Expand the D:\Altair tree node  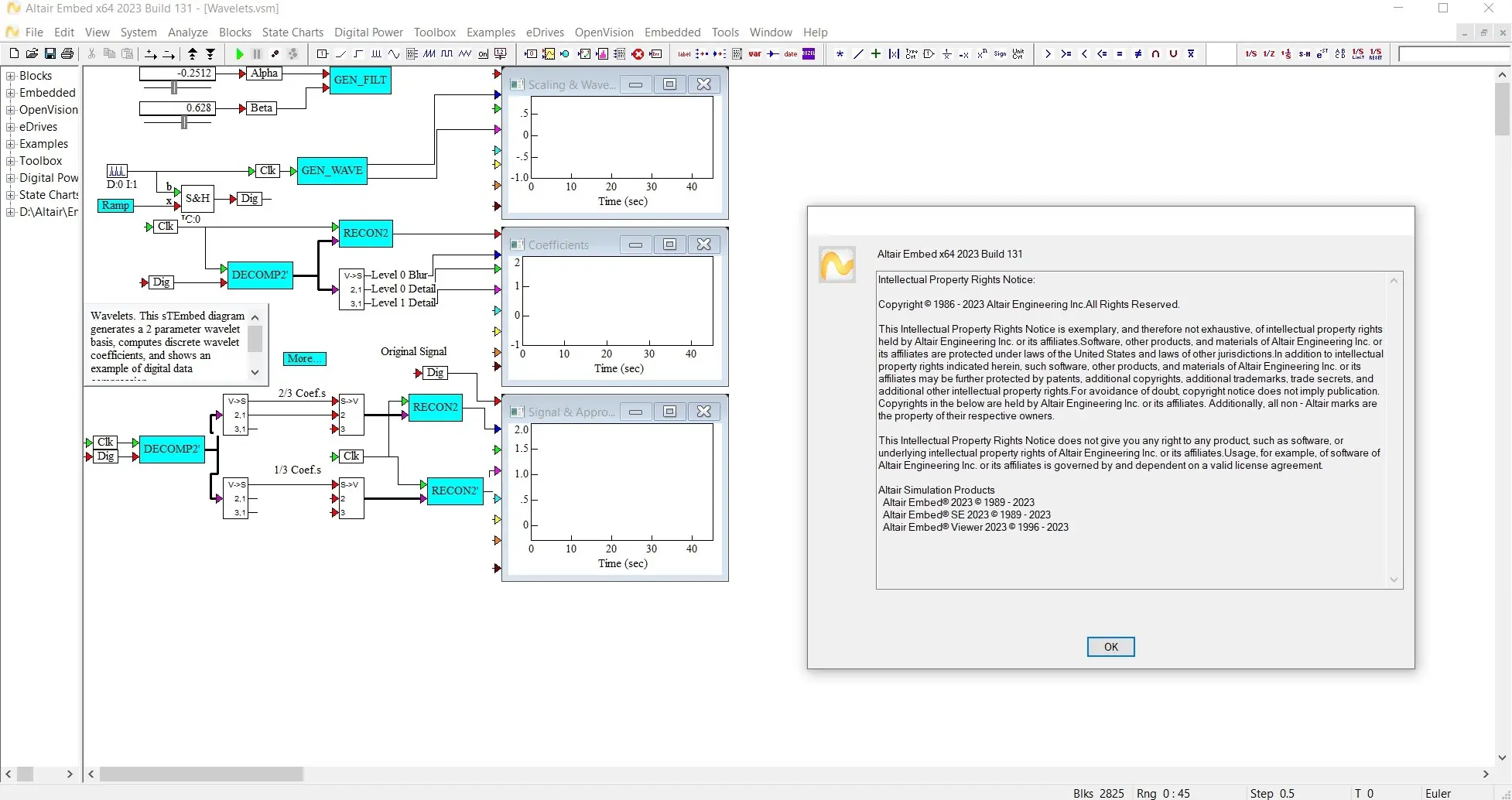point(11,212)
